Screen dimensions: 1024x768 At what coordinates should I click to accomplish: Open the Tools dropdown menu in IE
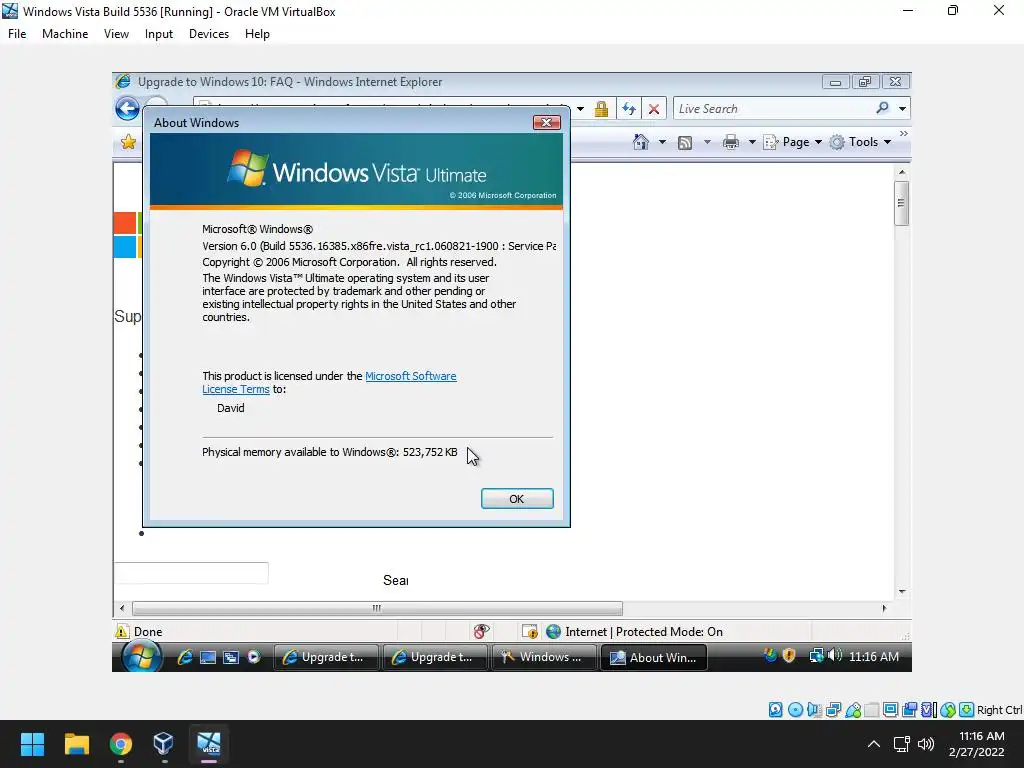pos(861,142)
